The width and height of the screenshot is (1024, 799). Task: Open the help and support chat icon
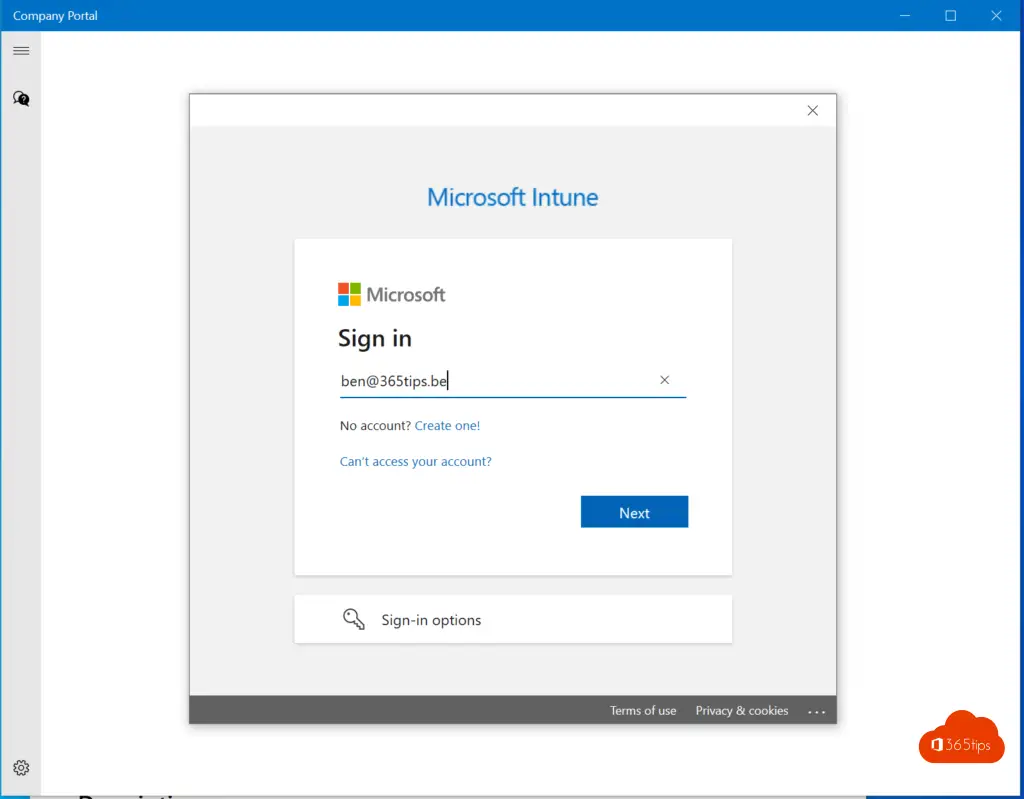tap(21, 99)
